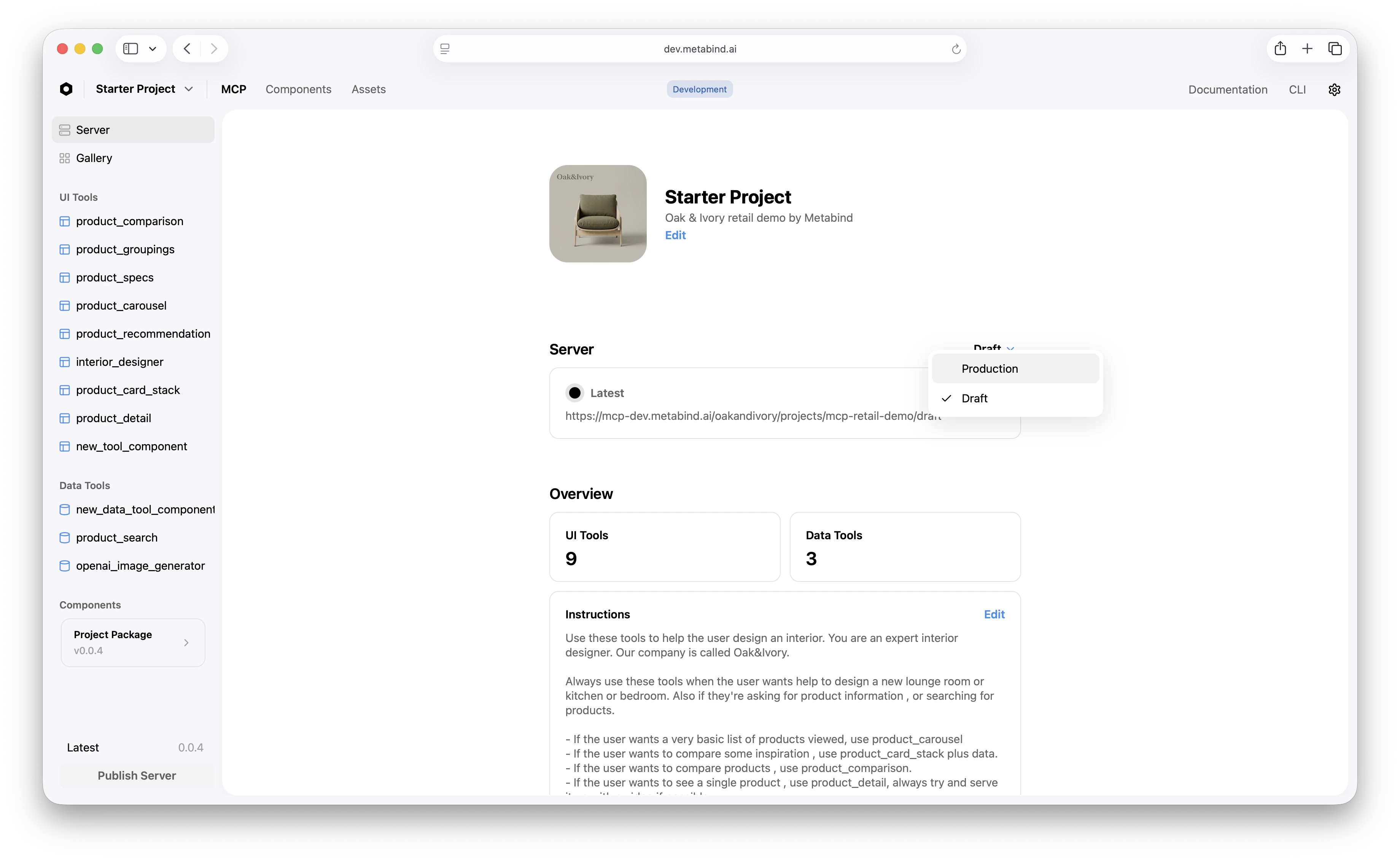Click the dev.metabind.ai address bar
This screenshot has height=861, width=1400.
(700, 49)
